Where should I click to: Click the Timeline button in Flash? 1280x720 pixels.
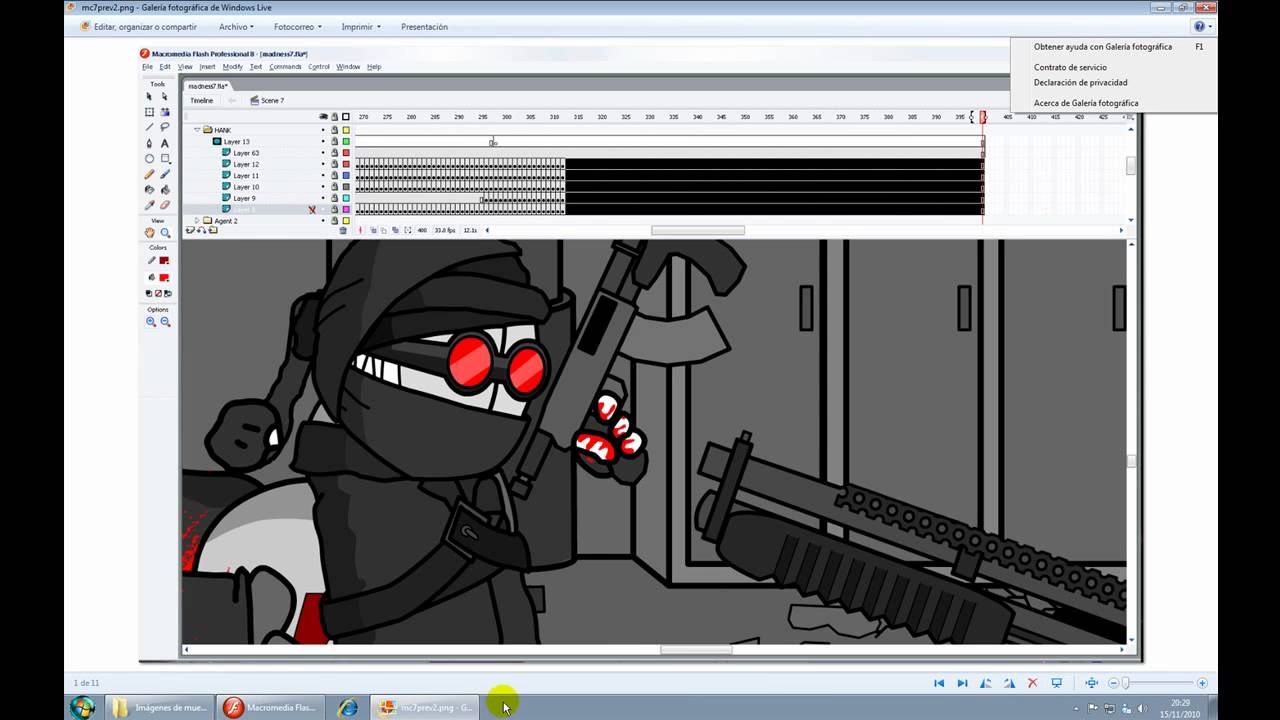click(201, 100)
